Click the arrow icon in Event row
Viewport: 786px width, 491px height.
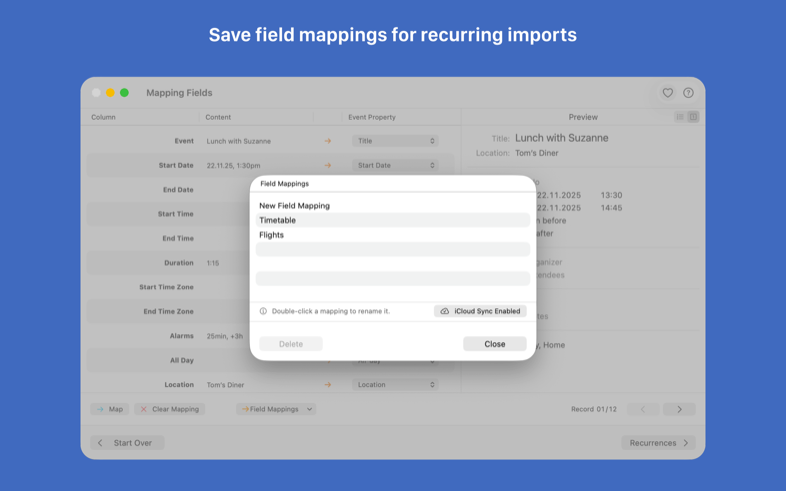(327, 141)
